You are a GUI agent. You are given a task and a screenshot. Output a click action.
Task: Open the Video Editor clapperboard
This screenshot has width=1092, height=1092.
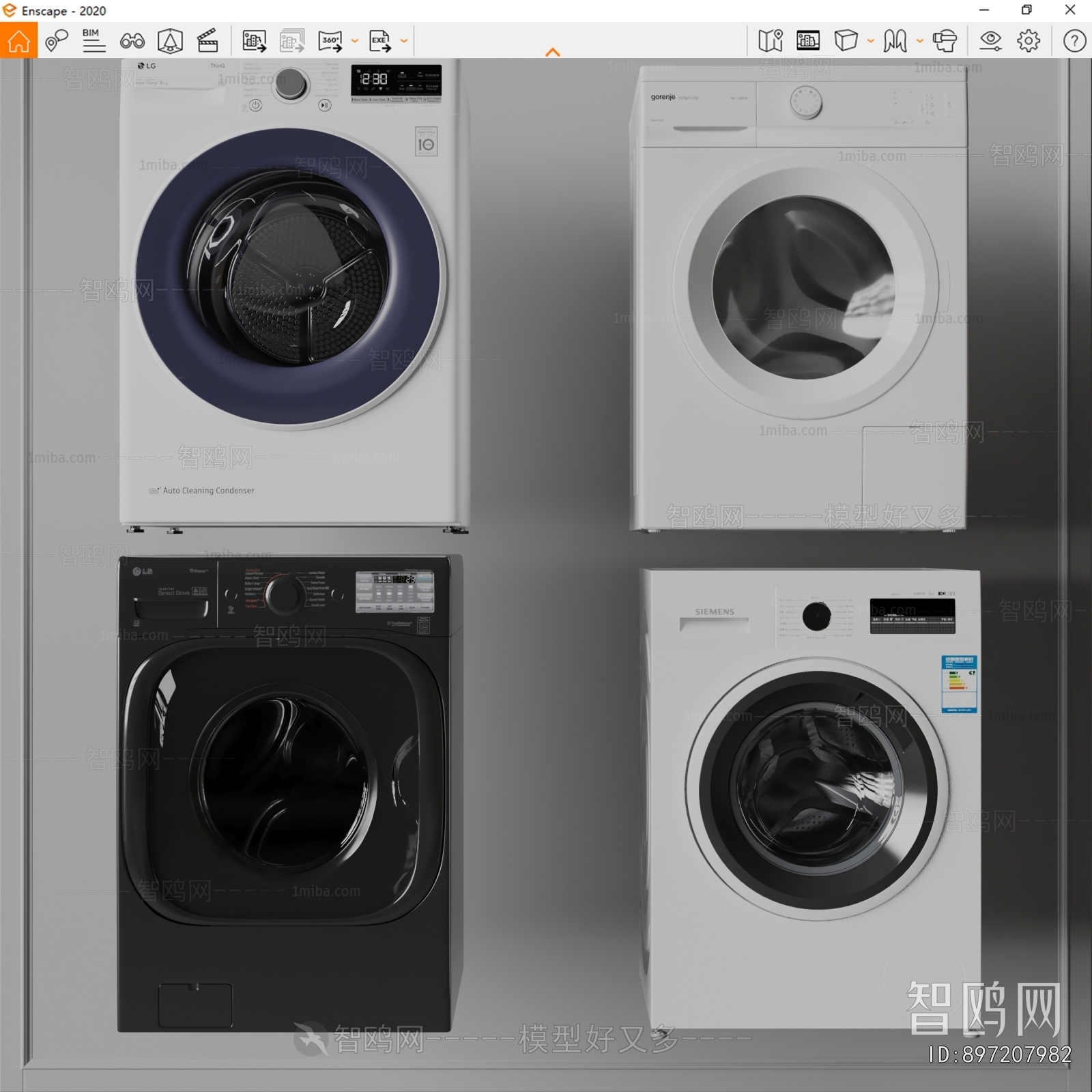(207, 41)
